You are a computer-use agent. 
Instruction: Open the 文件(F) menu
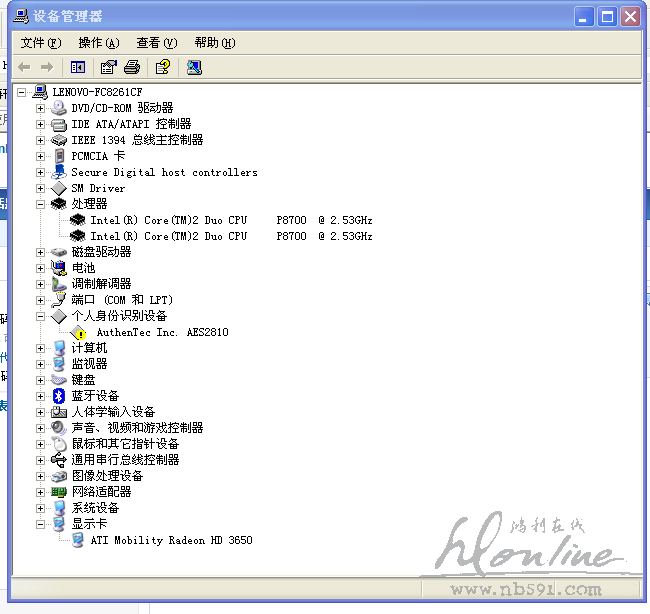41,43
